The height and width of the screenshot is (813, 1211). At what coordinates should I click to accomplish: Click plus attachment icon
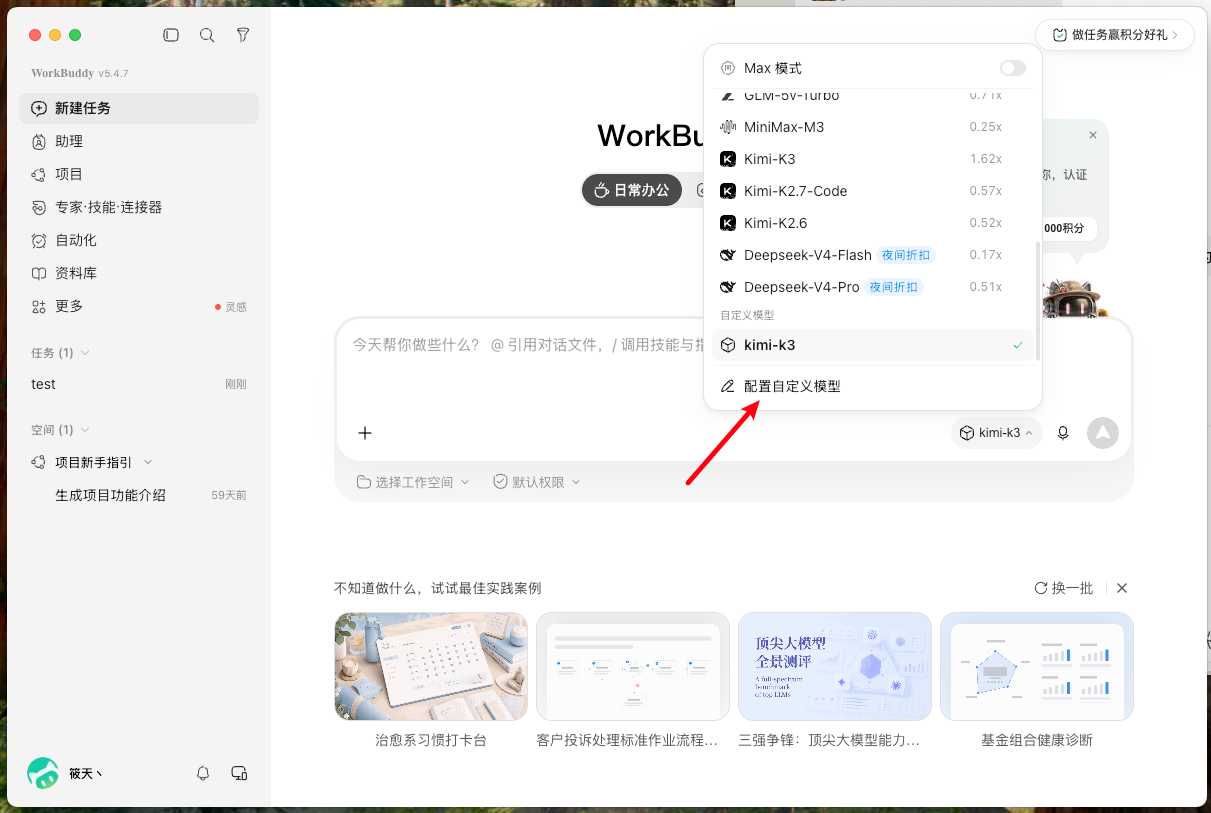click(365, 433)
